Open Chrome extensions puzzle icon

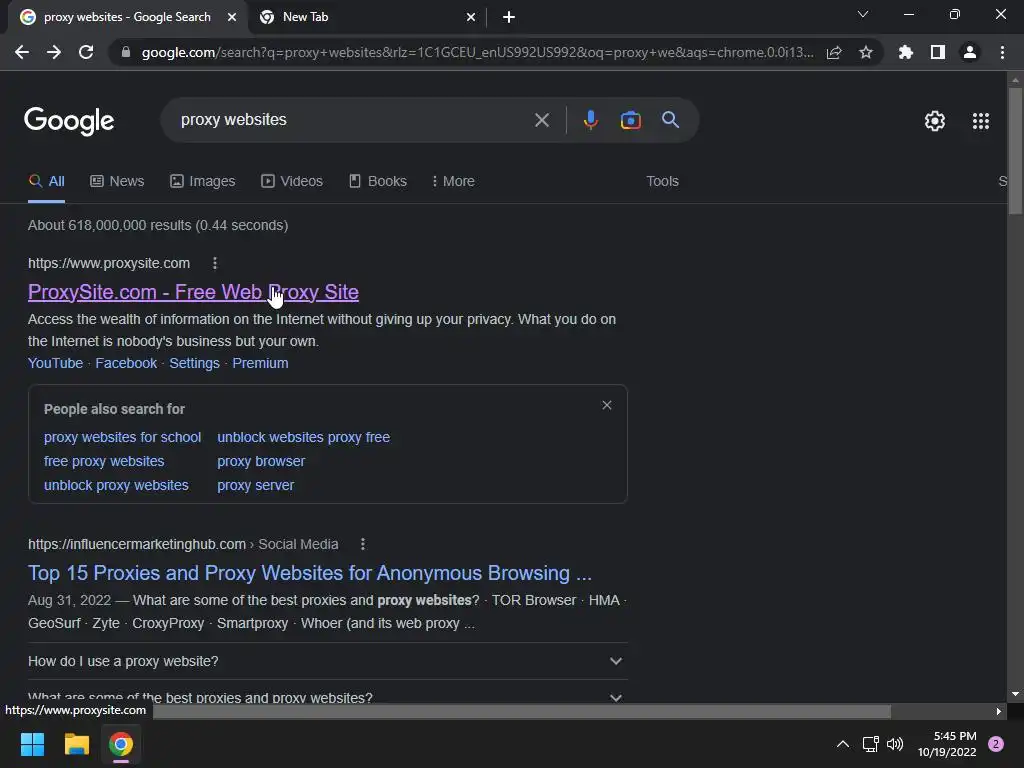pyautogui.click(x=906, y=52)
